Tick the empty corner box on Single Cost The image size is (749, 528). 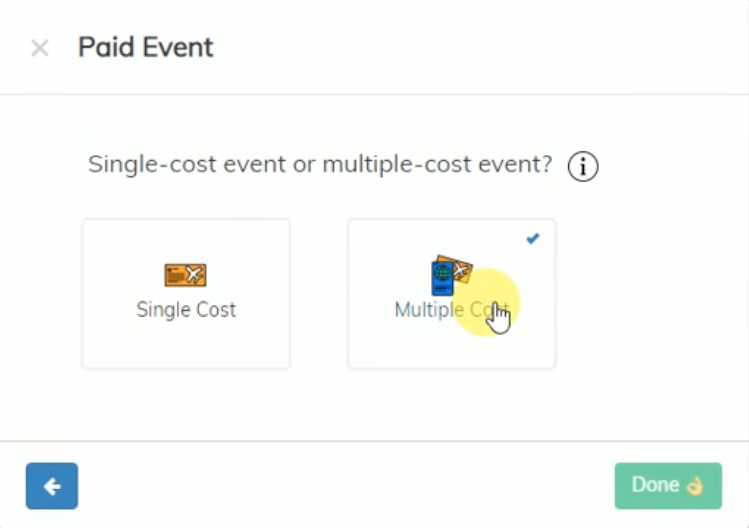268,240
